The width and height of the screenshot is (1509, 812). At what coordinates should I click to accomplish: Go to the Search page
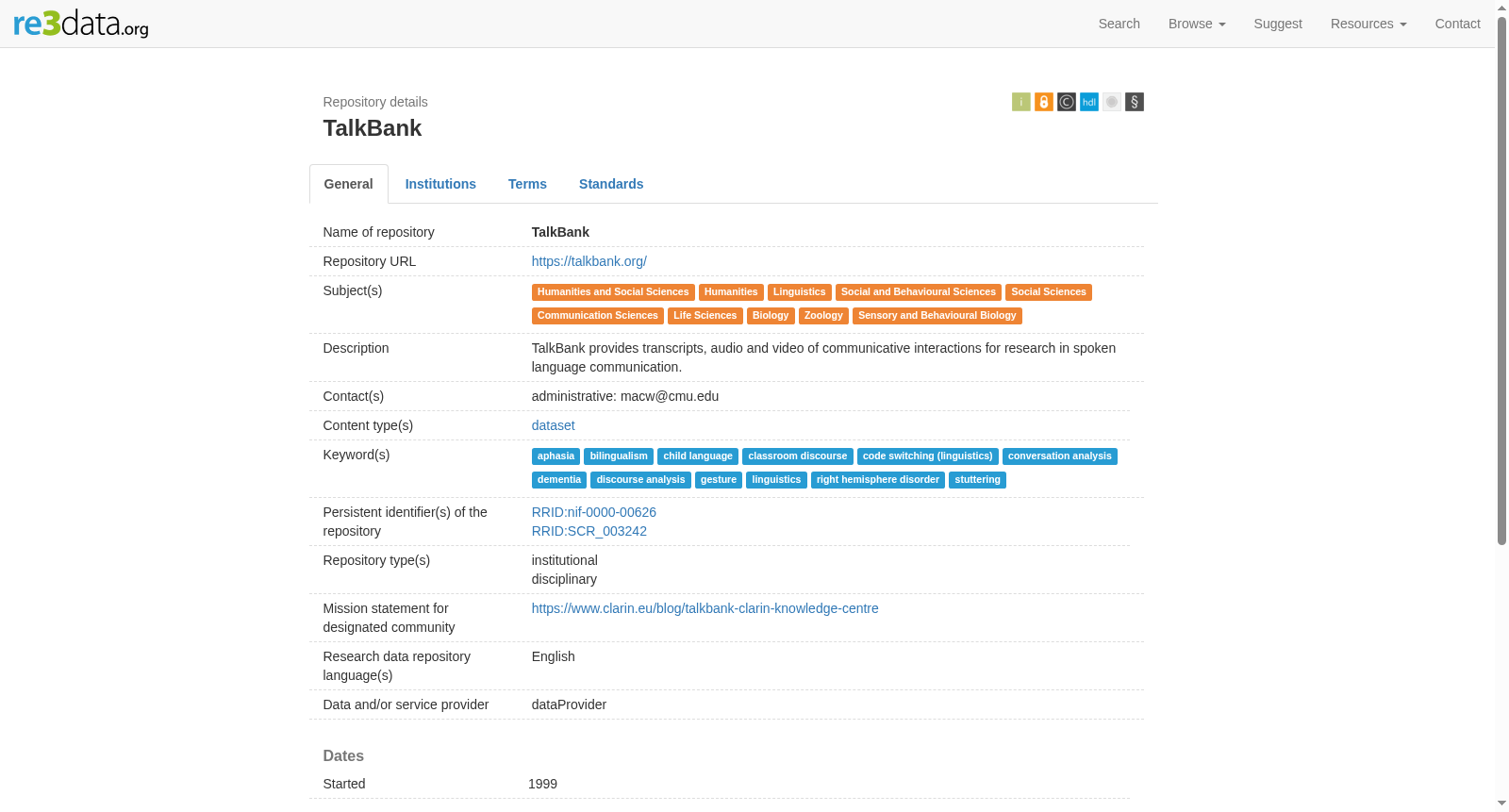[x=1119, y=24]
